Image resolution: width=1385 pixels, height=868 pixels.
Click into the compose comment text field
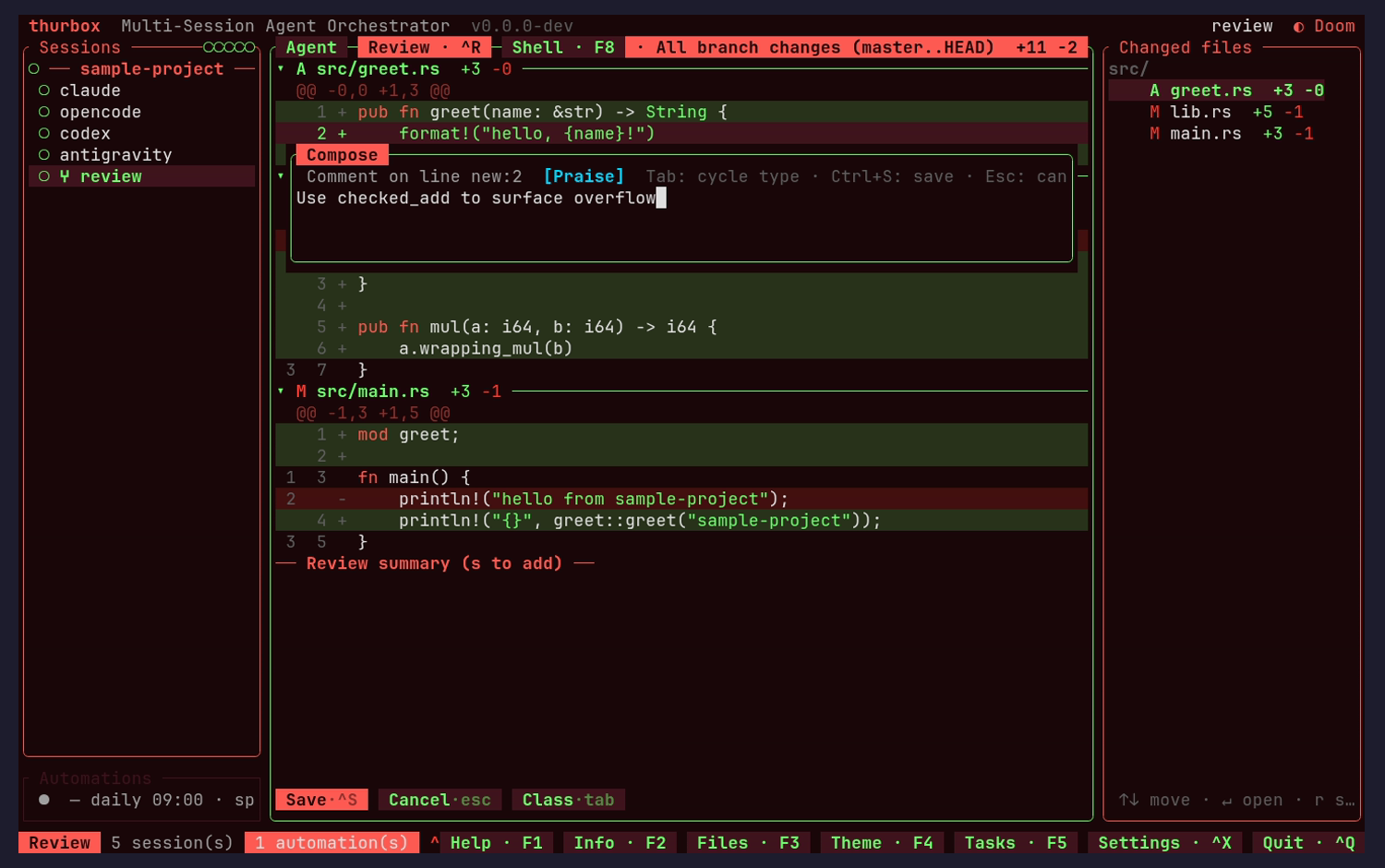click(x=681, y=220)
